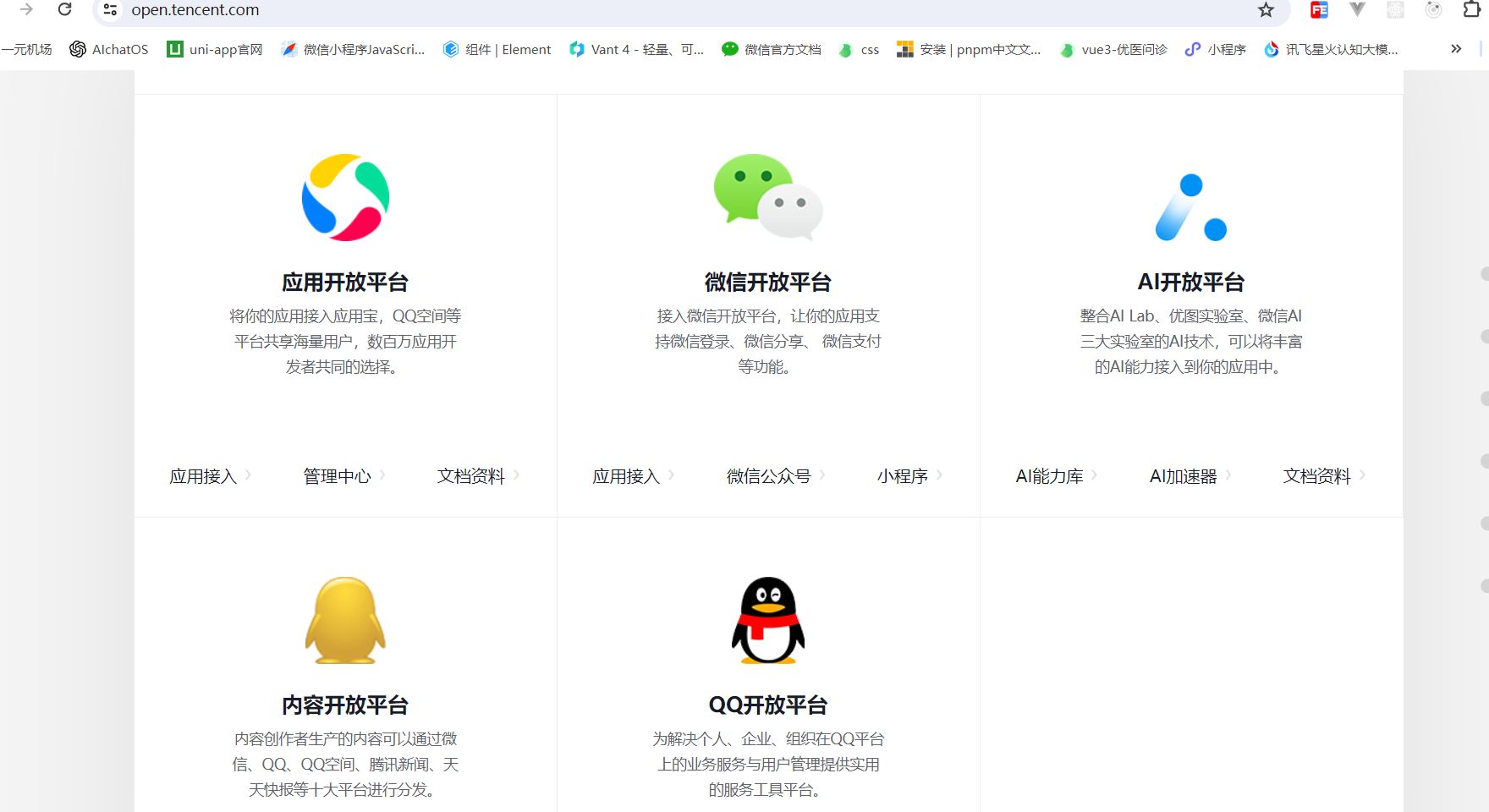
Task: Open AI能力库 link
Action: click(1049, 476)
